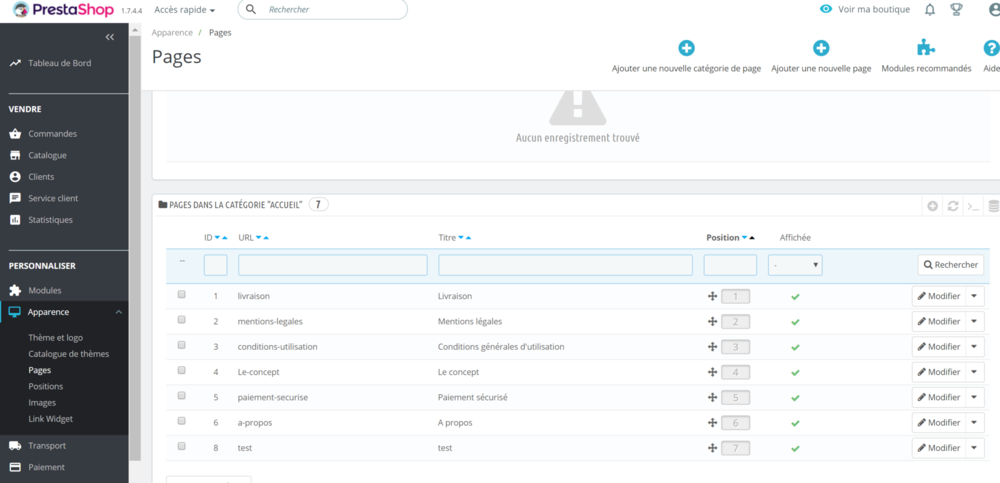
Task: Tick the checkbox for livraison row
Action: pyautogui.click(x=182, y=295)
